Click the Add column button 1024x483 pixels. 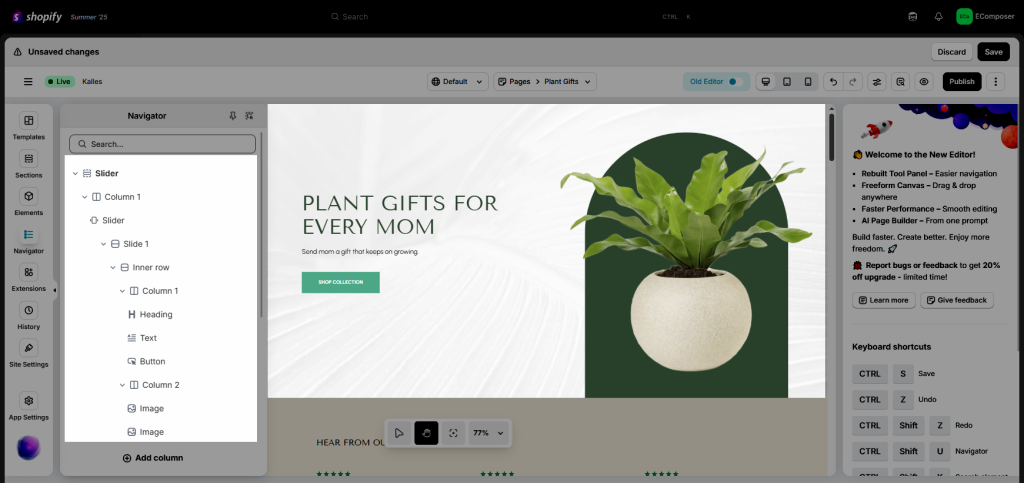point(153,458)
